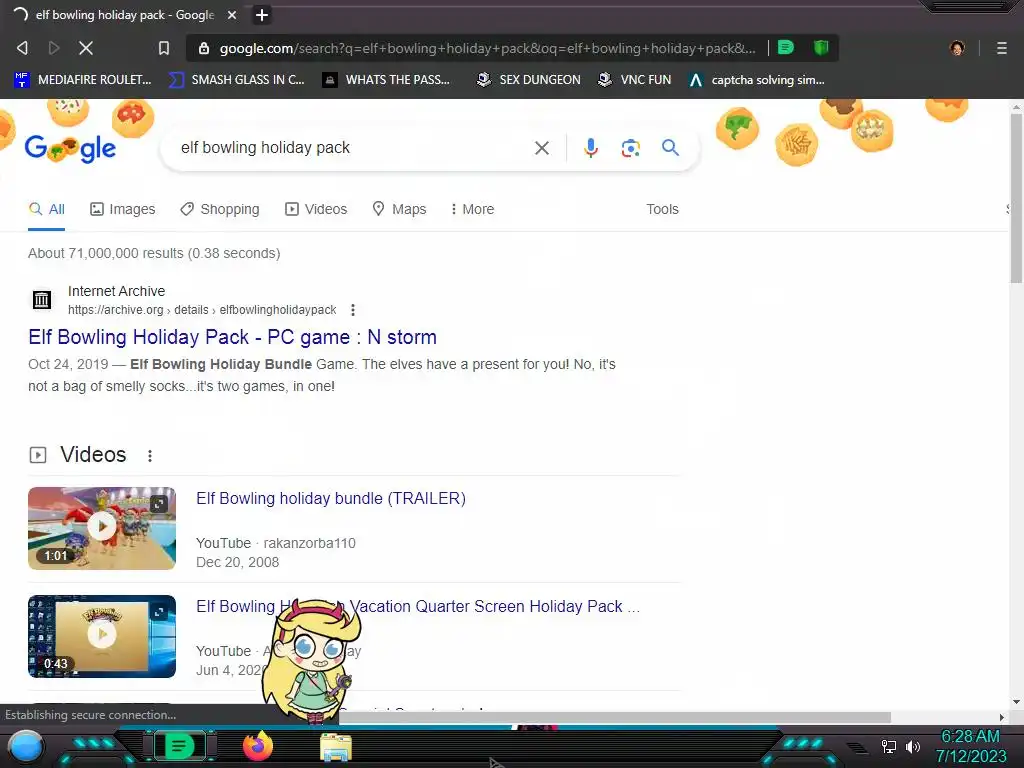1024x768 pixels.
Task: Click the site security lock icon
Action: (204, 48)
